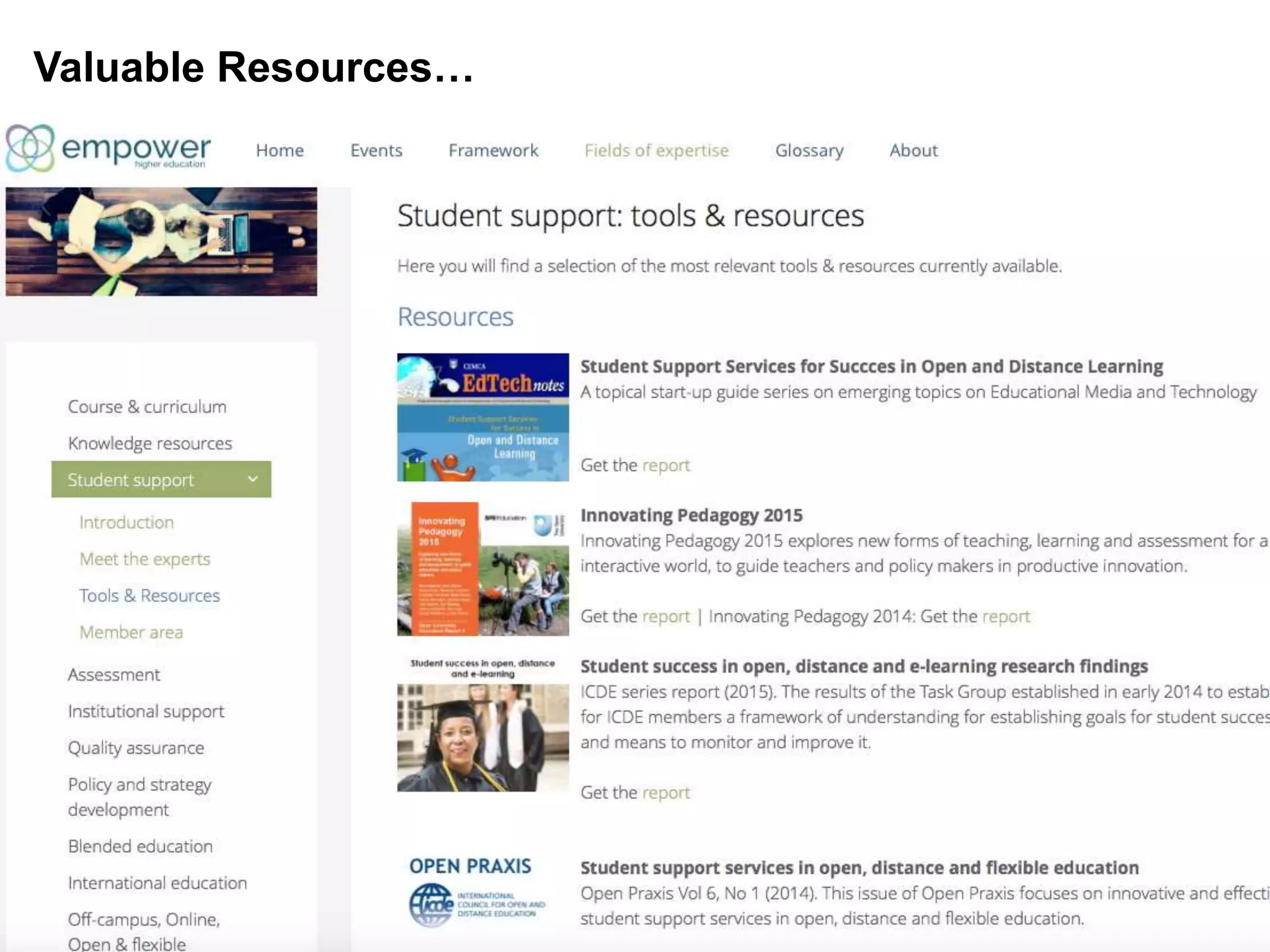Open Member area sub-item
The image size is (1270, 952).
131,632
